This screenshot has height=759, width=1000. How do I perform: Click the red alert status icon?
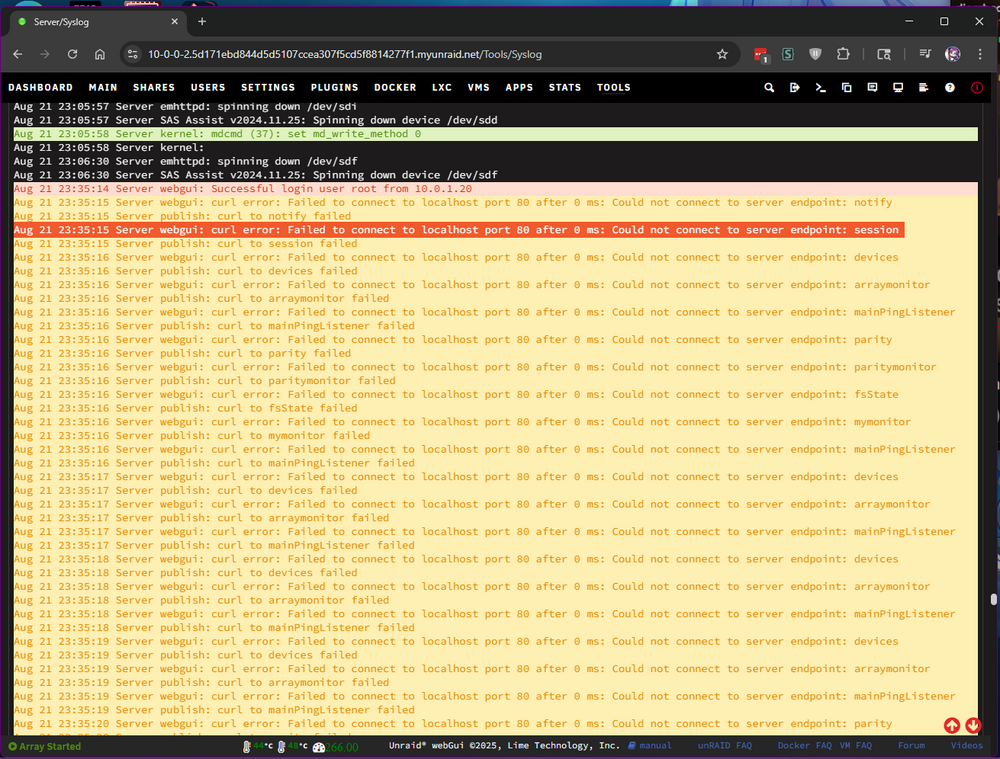click(977, 87)
